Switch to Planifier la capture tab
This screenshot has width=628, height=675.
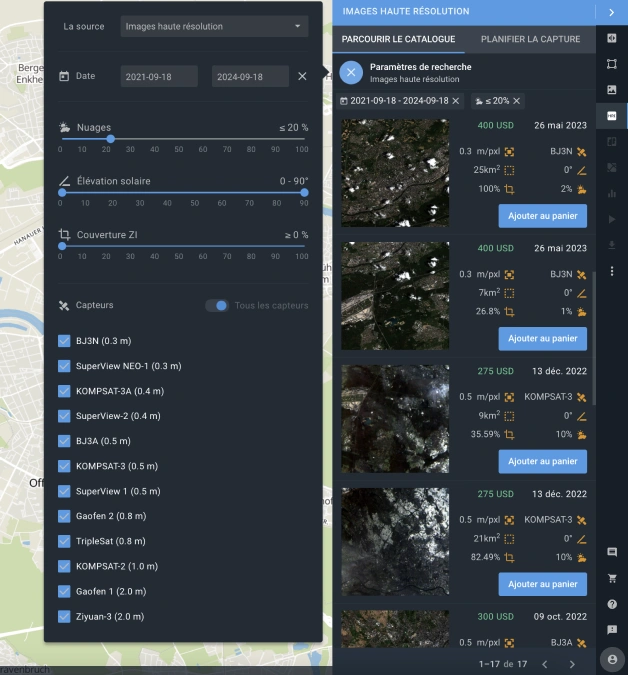pos(530,39)
